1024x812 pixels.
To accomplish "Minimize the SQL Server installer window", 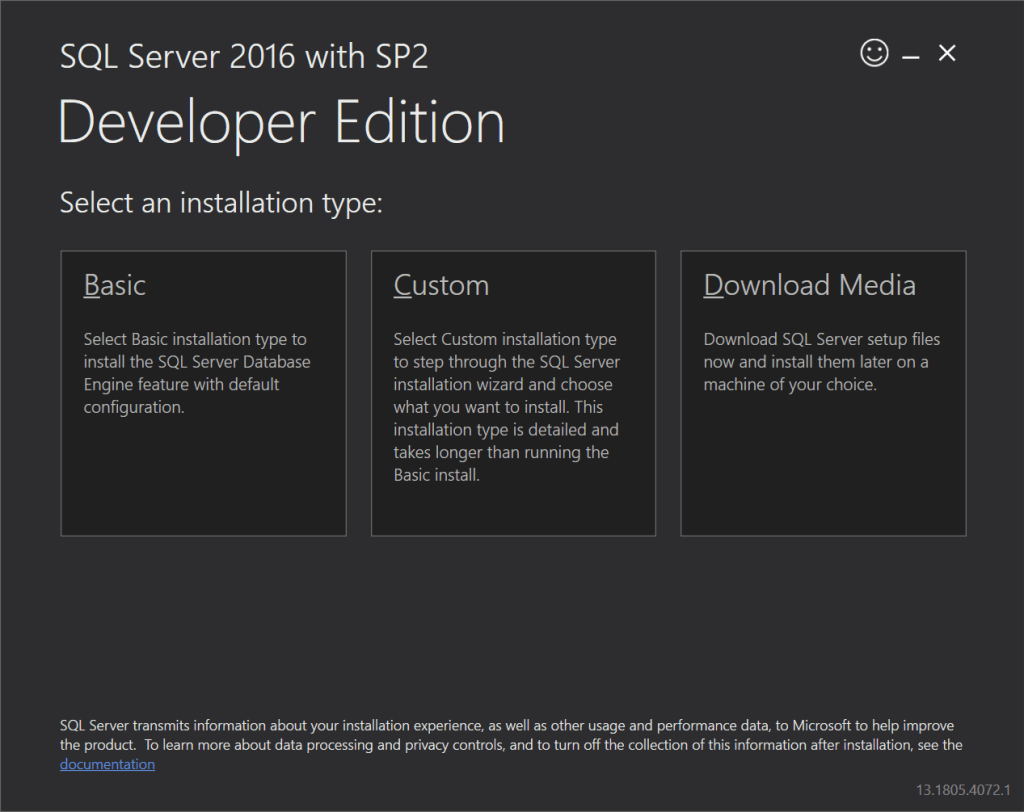I will pos(911,53).
